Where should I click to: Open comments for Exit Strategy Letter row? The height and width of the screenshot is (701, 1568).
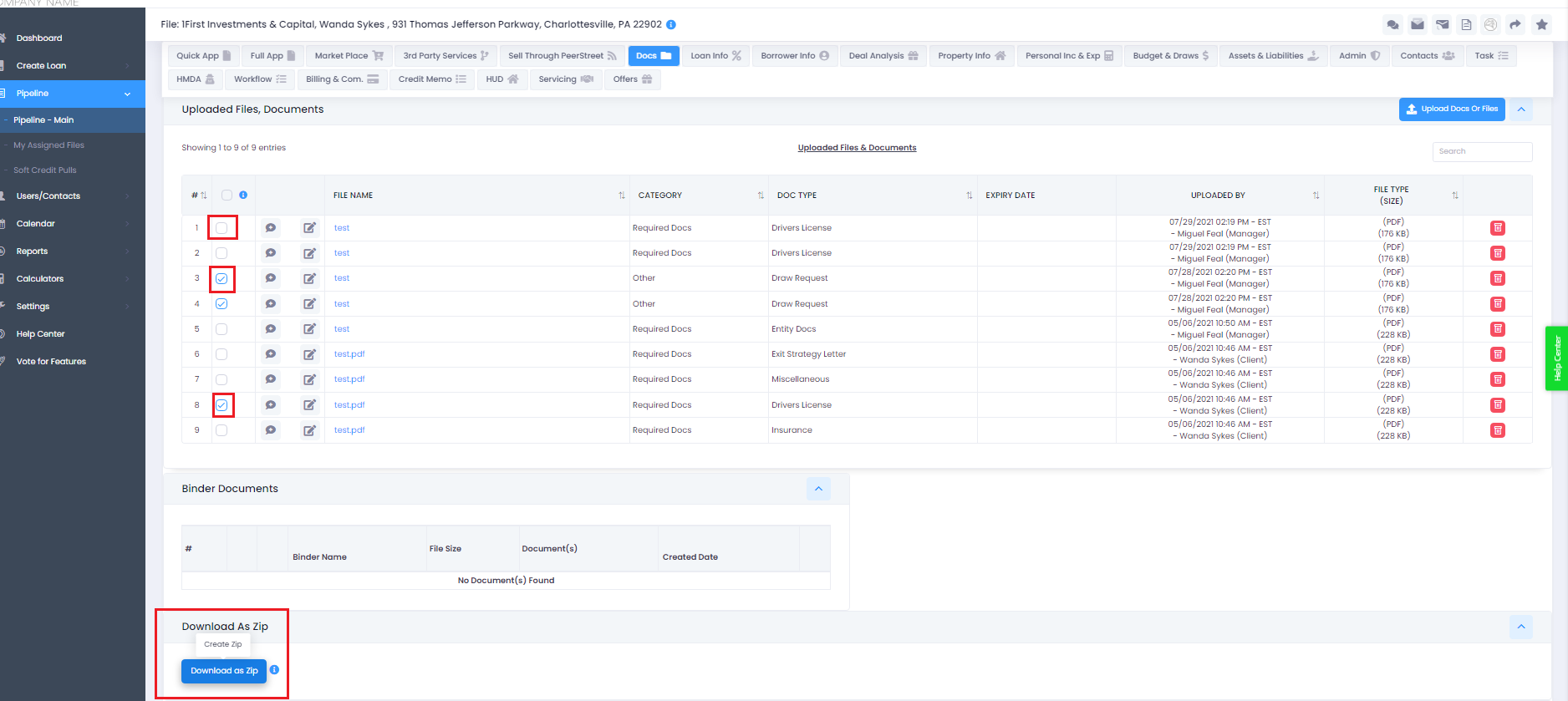coord(271,354)
